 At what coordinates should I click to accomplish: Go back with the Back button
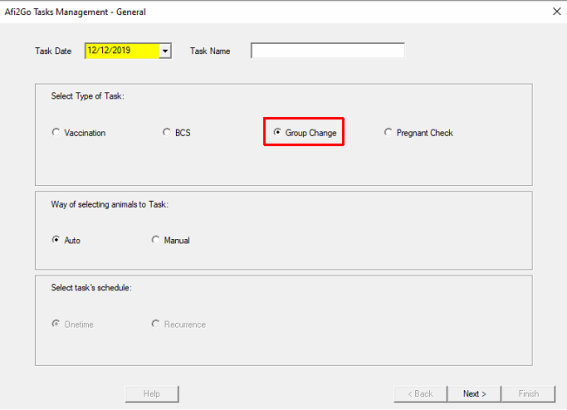point(420,394)
